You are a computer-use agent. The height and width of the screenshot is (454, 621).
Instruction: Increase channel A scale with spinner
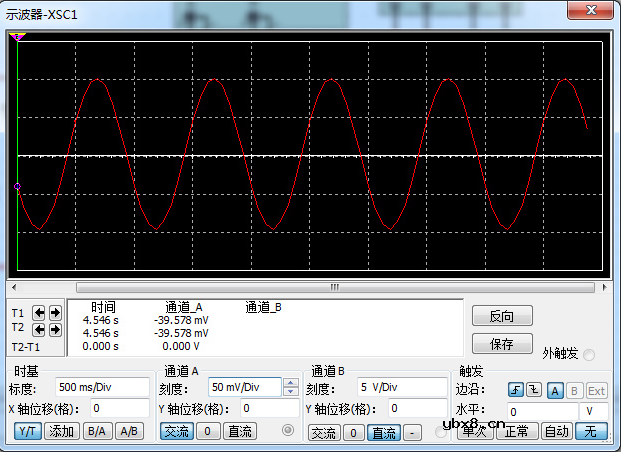(x=290, y=382)
